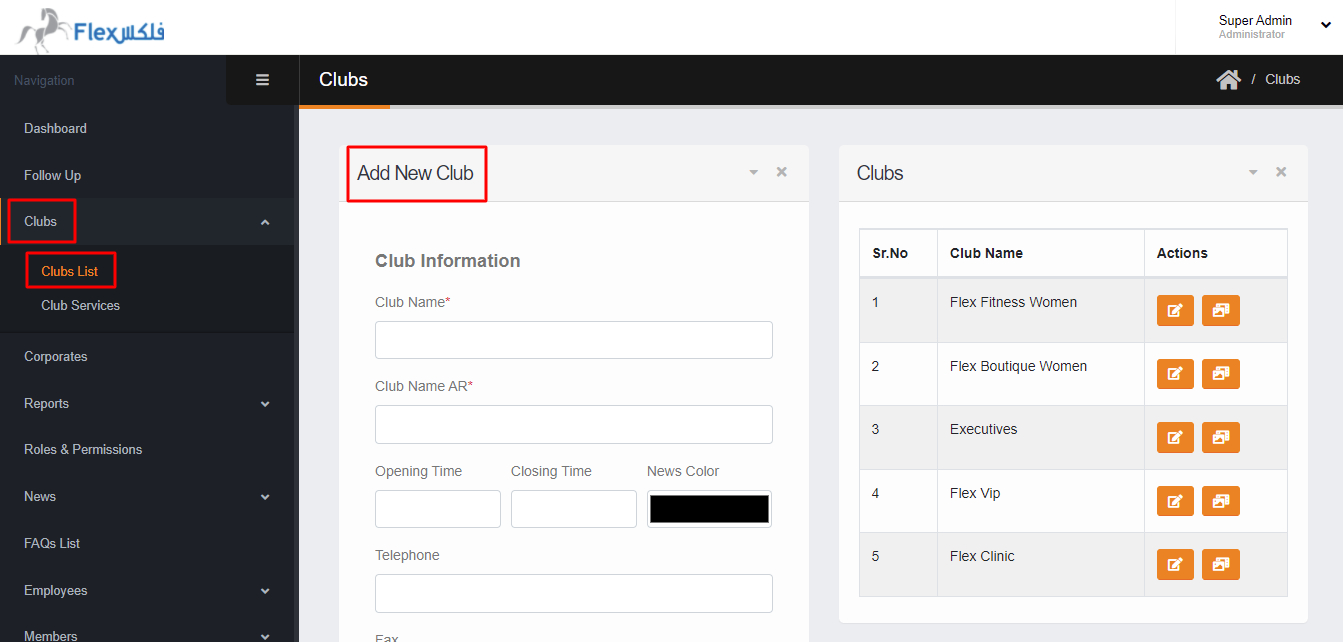Click the edit icon for Flex Clinic

(x=1175, y=564)
